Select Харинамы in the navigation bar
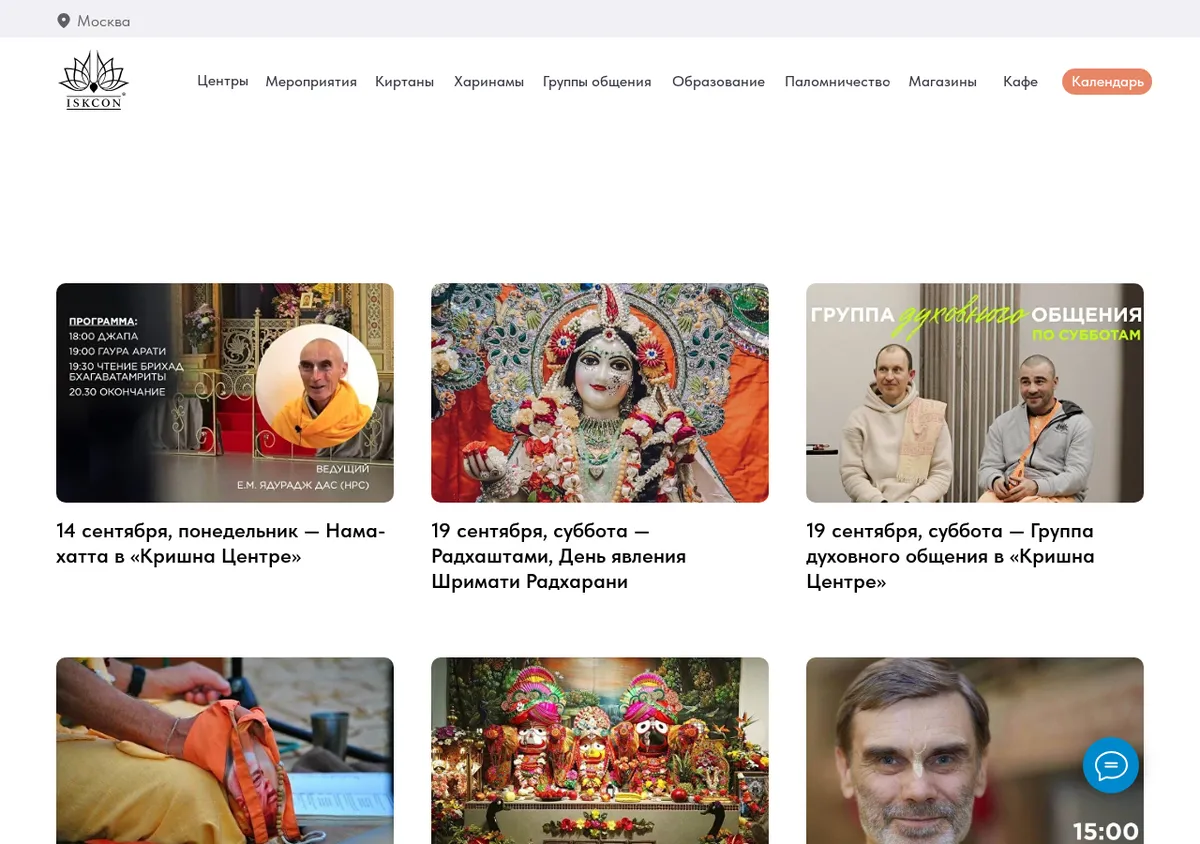1200x844 pixels. click(x=489, y=82)
